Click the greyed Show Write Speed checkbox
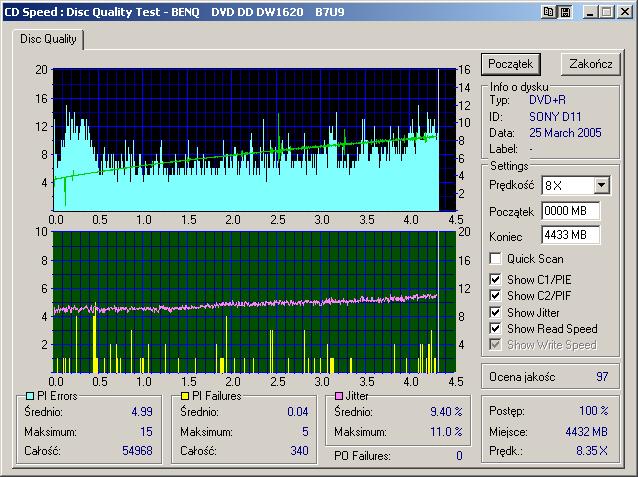Viewport: 638px width, 477px height. click(x=495, y=345)
